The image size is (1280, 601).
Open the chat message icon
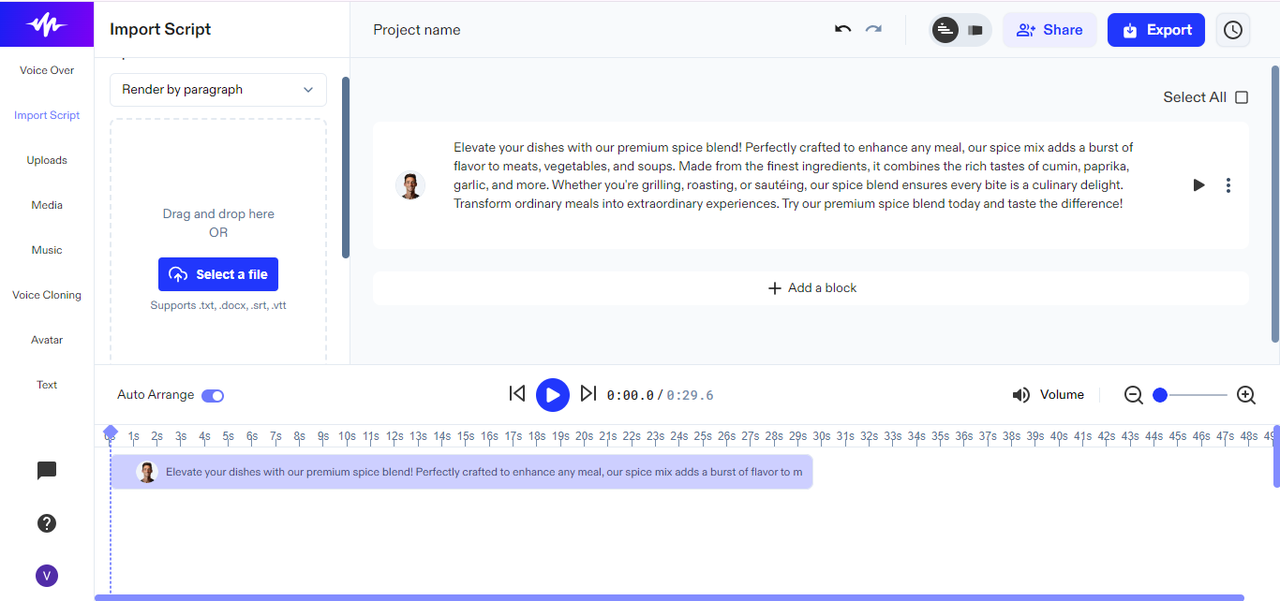46,471
